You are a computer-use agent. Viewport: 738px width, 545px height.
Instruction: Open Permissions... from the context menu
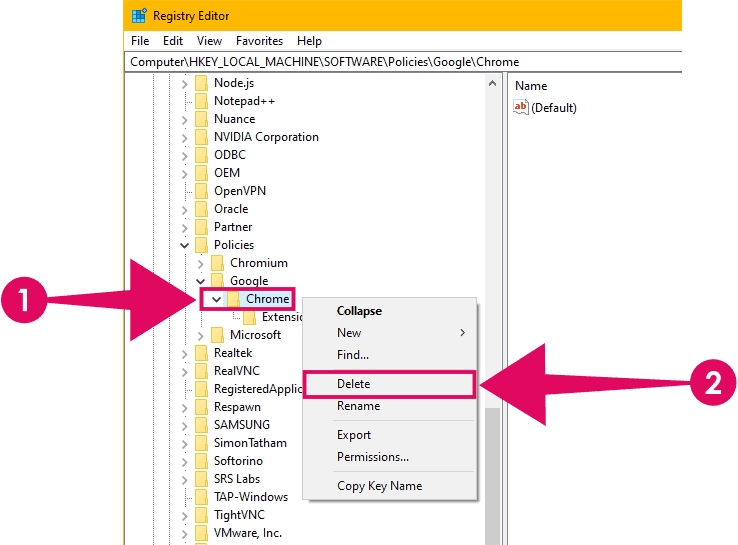coord(389,457)
